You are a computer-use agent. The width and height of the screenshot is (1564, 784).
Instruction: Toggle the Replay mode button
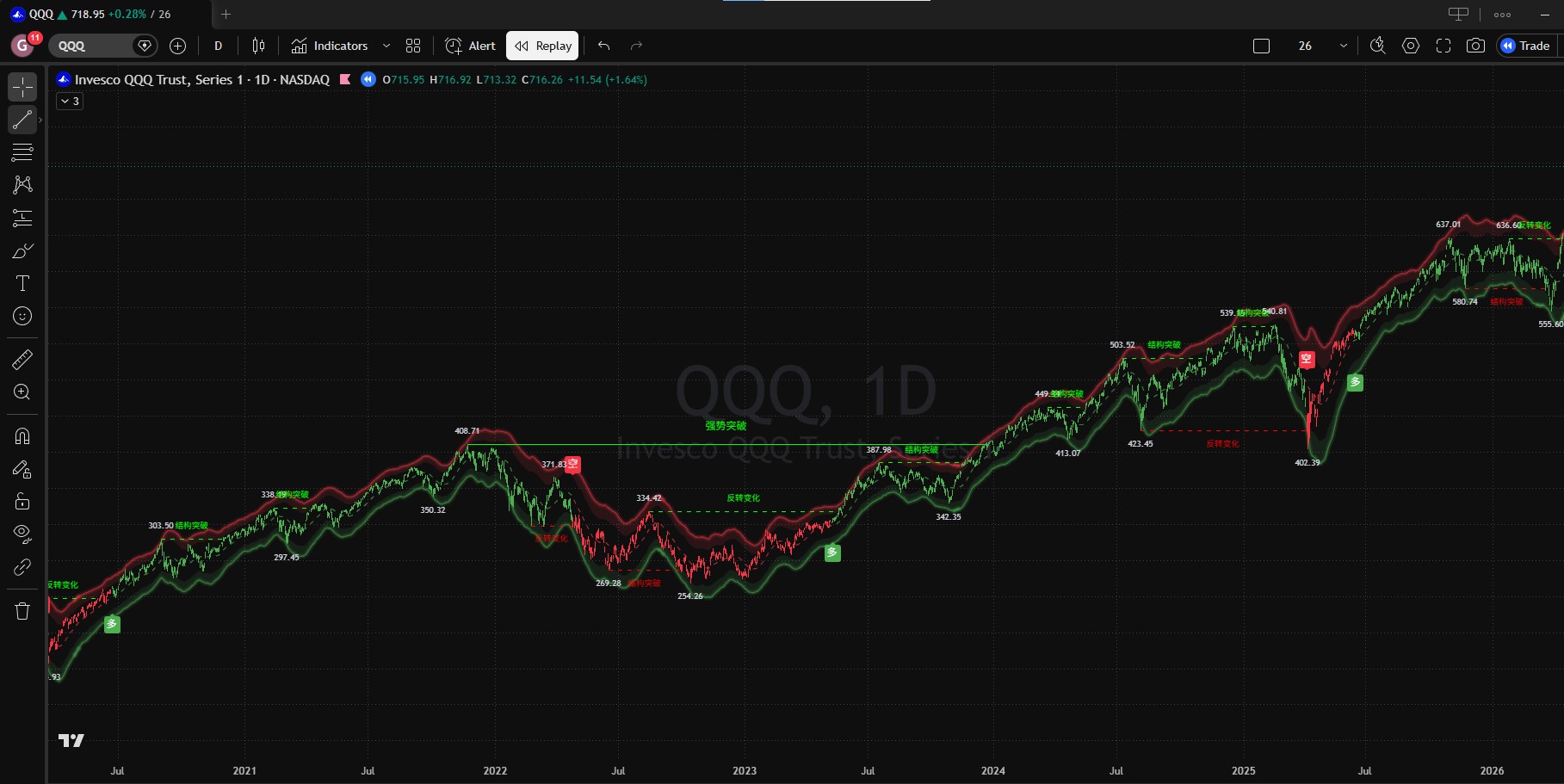[x=542, y=46]
